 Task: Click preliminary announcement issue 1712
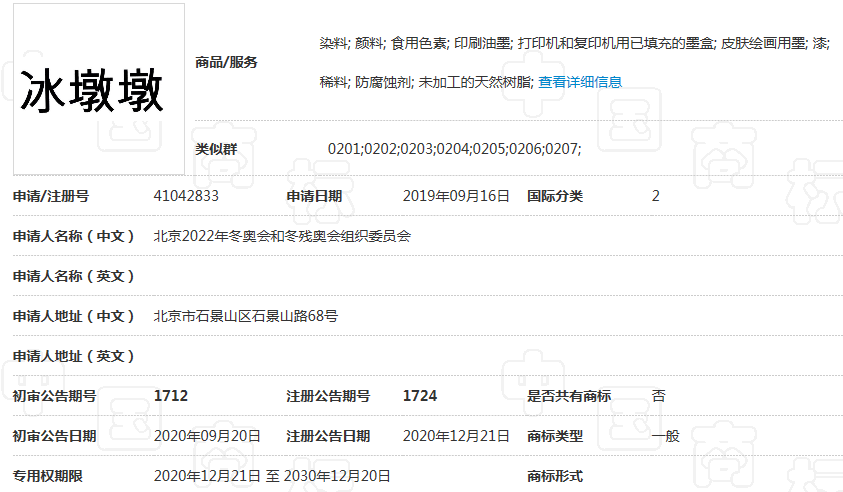171,396
